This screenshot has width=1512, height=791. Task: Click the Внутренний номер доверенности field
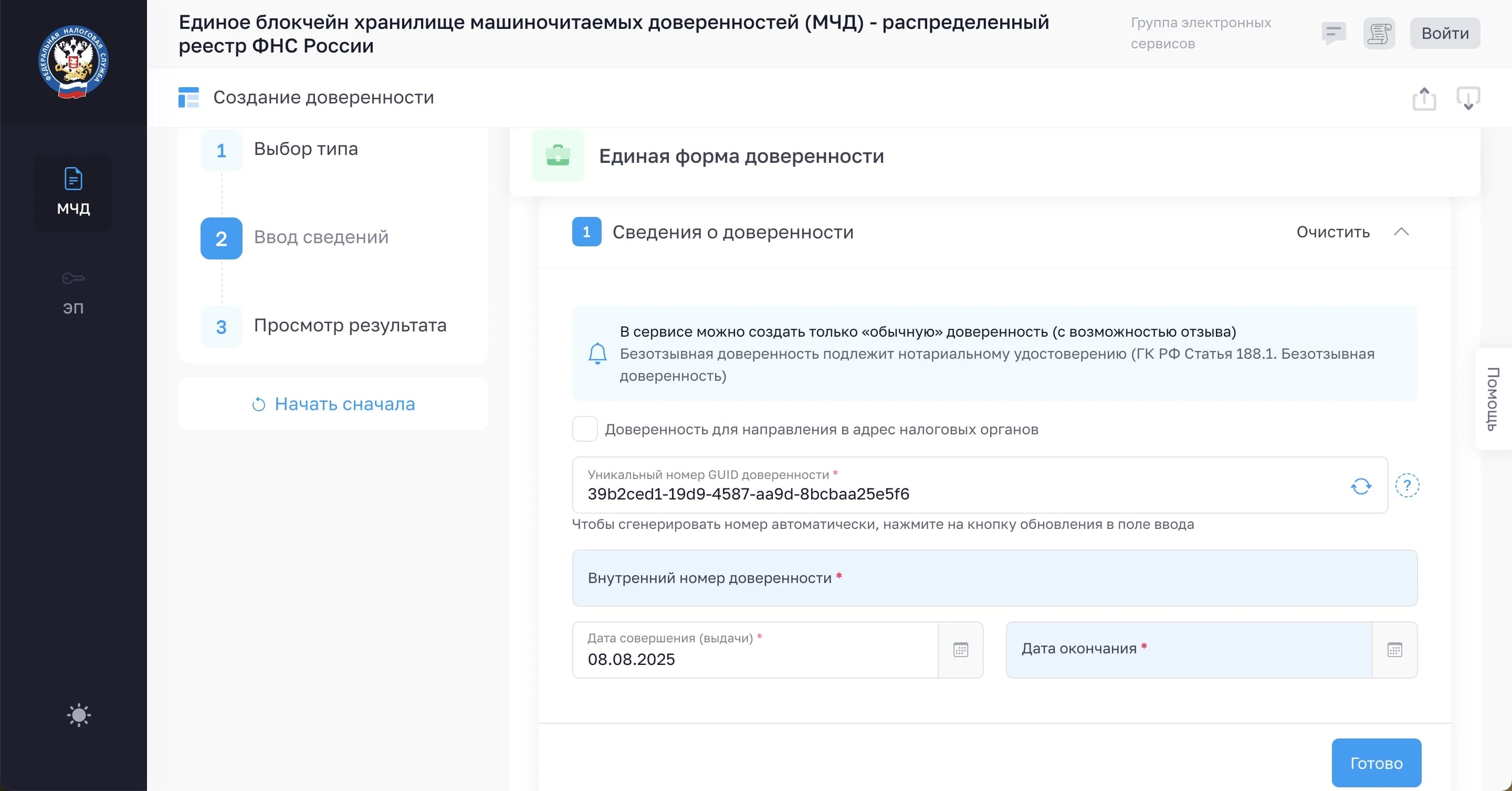pos(994,578)
